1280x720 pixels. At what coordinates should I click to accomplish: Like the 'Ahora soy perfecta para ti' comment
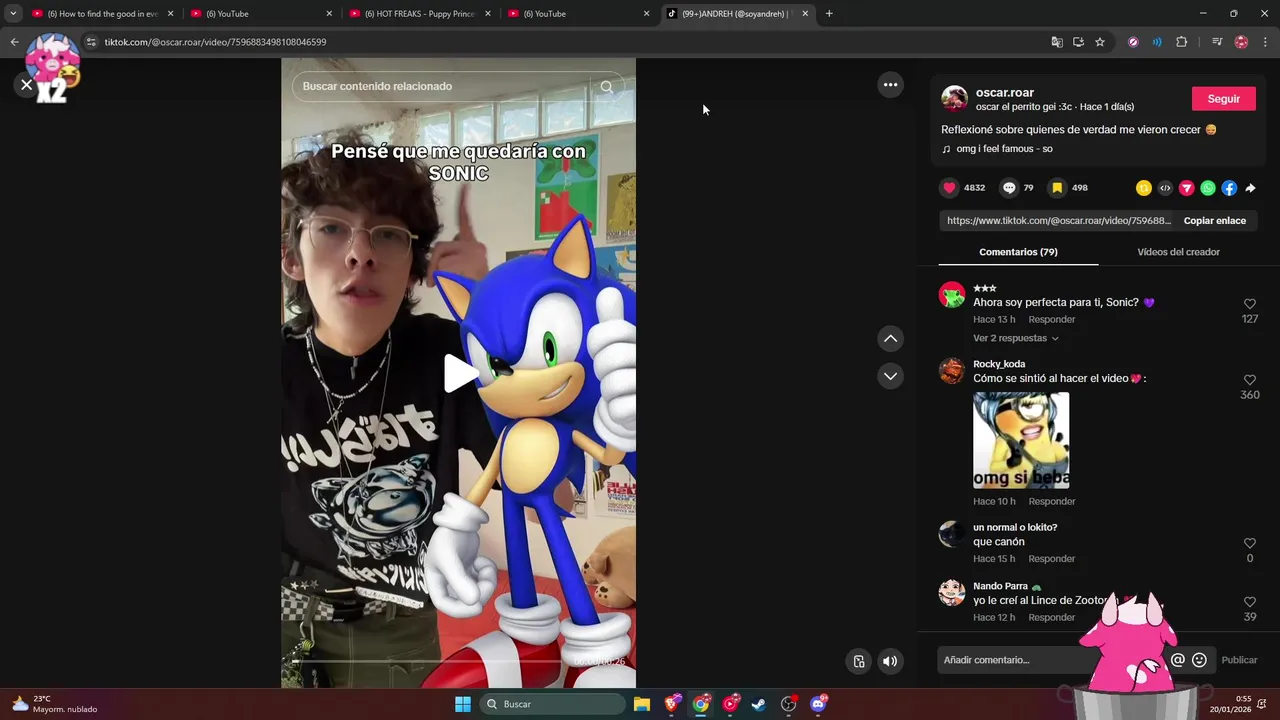point(1249,304)
